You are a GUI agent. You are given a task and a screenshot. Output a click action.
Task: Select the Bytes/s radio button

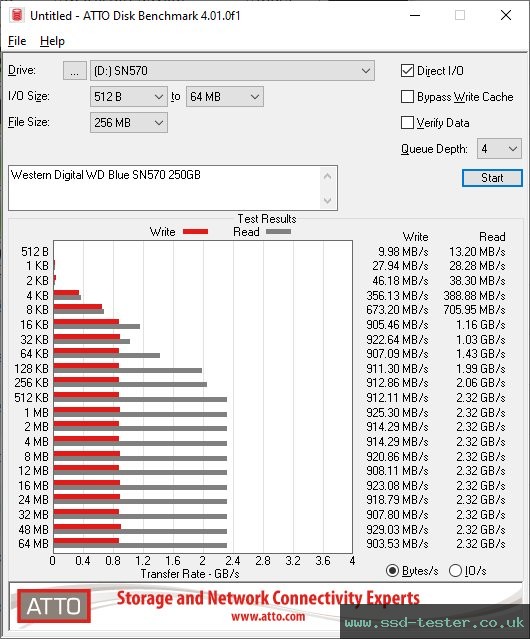(392, 571)
